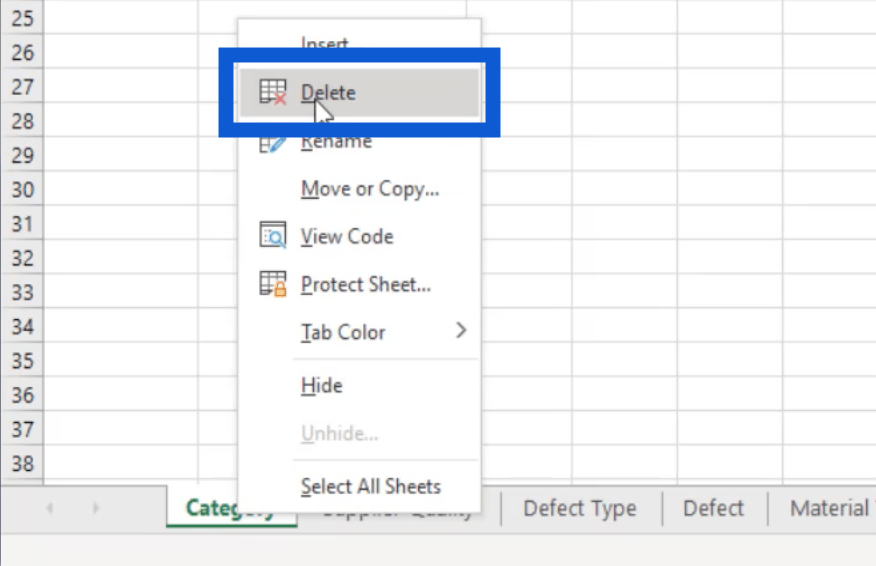Select row header 34
Screen dimensions: 876x566
point(22,327)
